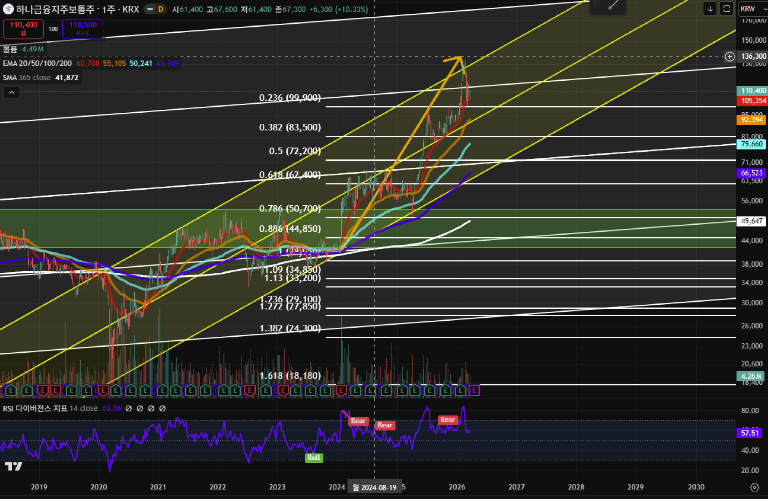Viewport: 768px width, 499px height.
Task: Click the purple 66,523 axis label
Action: (751, 173)
